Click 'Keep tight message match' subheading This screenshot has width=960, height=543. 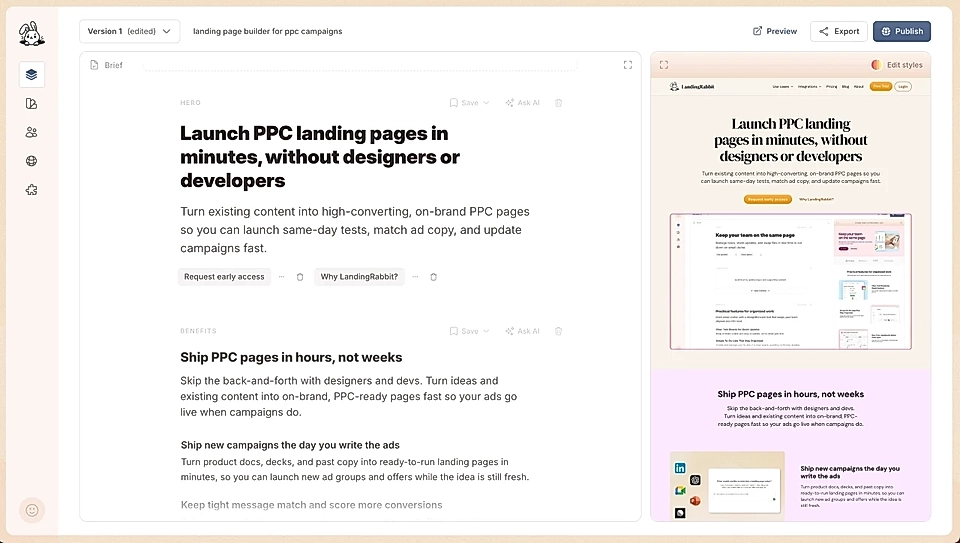[x=311, y=505]
